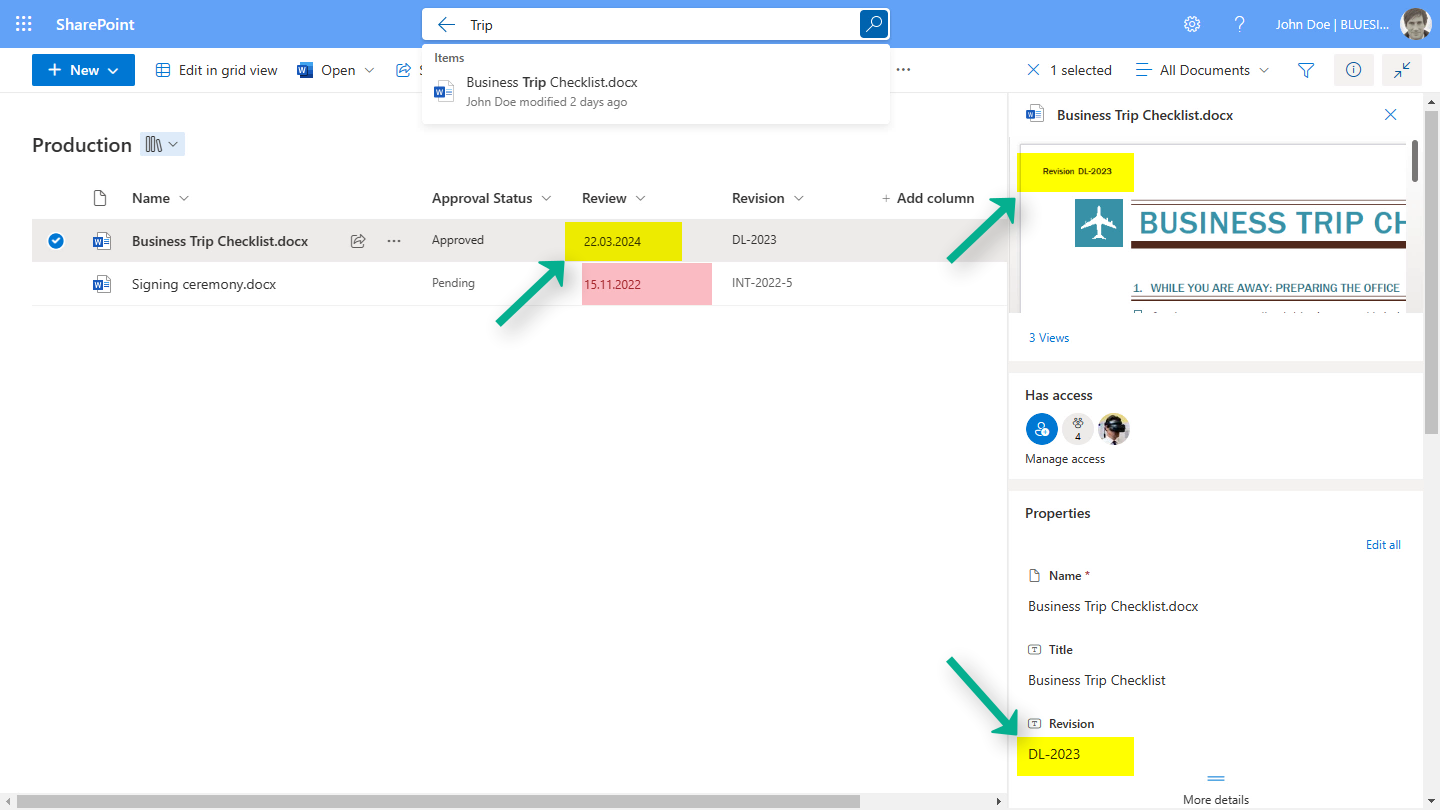This screenshot has width=1440, height=810.
Task: Click the search magnifier icon
Action: 872,23
